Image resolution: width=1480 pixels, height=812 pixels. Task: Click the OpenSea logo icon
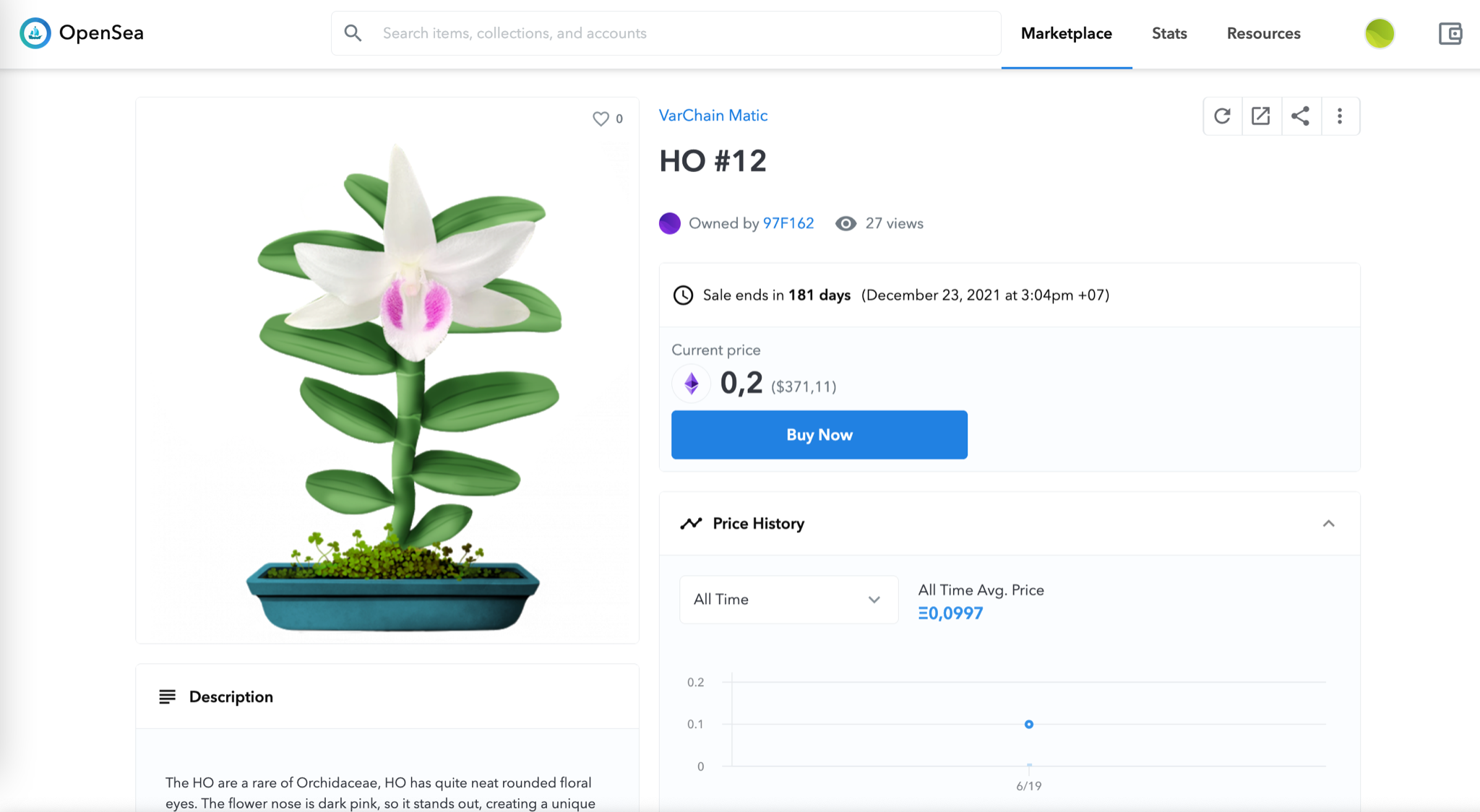click(x=35, y=33)
